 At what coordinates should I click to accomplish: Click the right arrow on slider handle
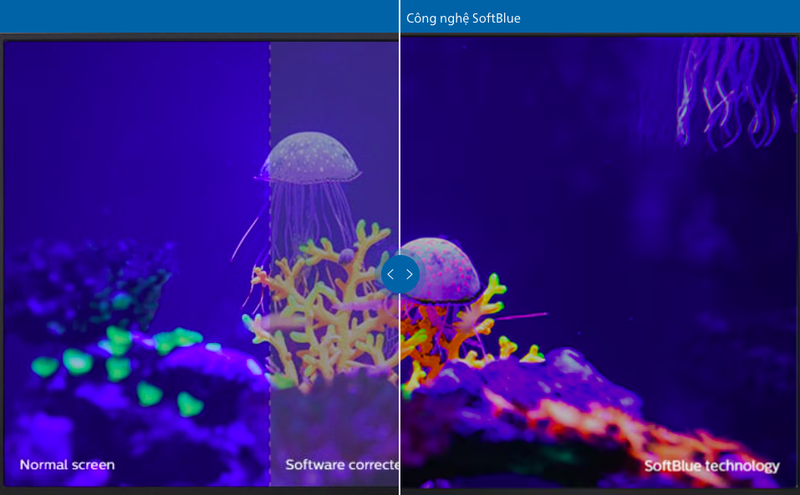coord(409,275)
